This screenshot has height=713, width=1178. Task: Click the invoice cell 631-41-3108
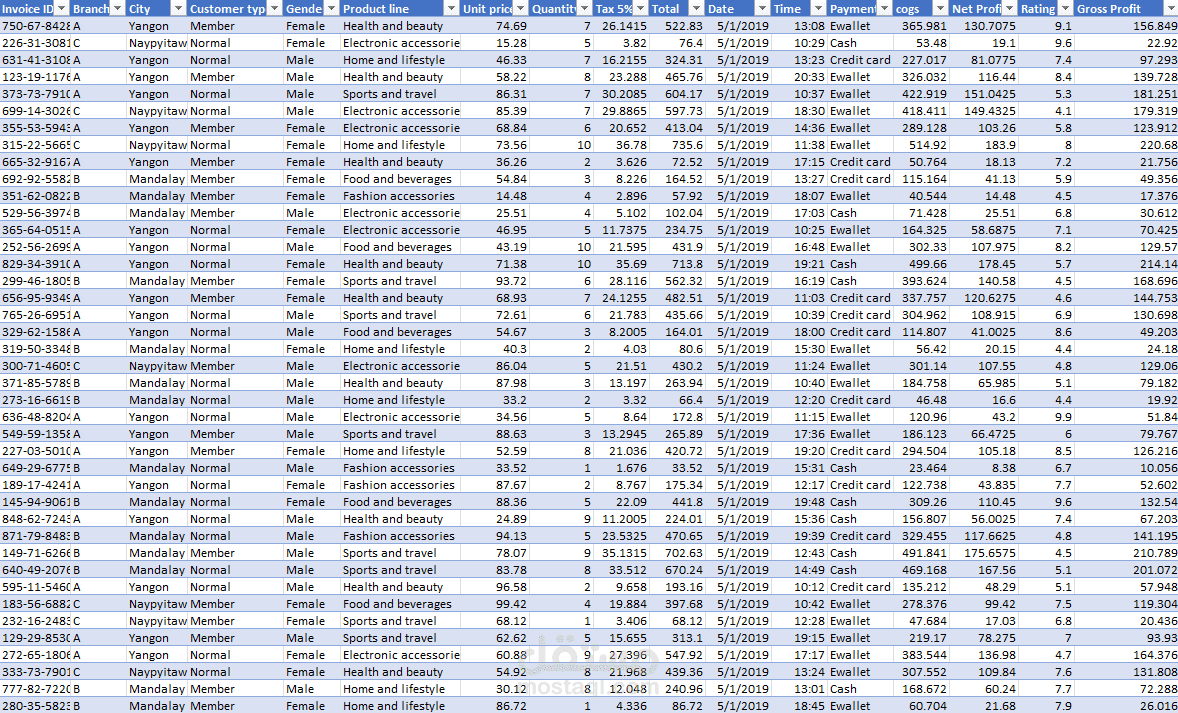[35, 60]
